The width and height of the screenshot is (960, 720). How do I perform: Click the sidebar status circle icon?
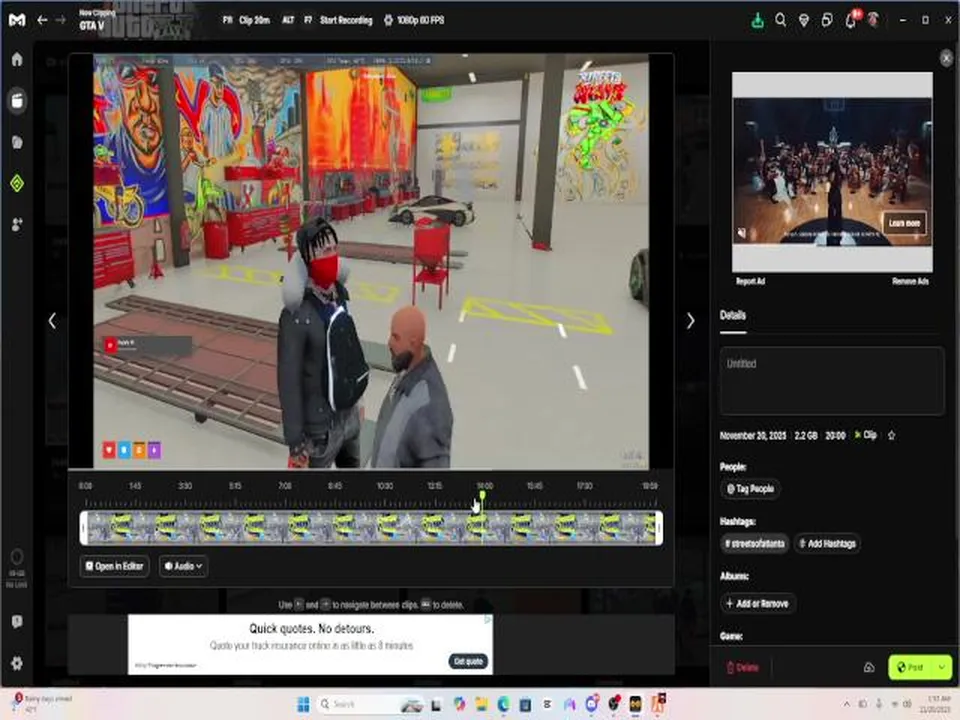(17, 557)
